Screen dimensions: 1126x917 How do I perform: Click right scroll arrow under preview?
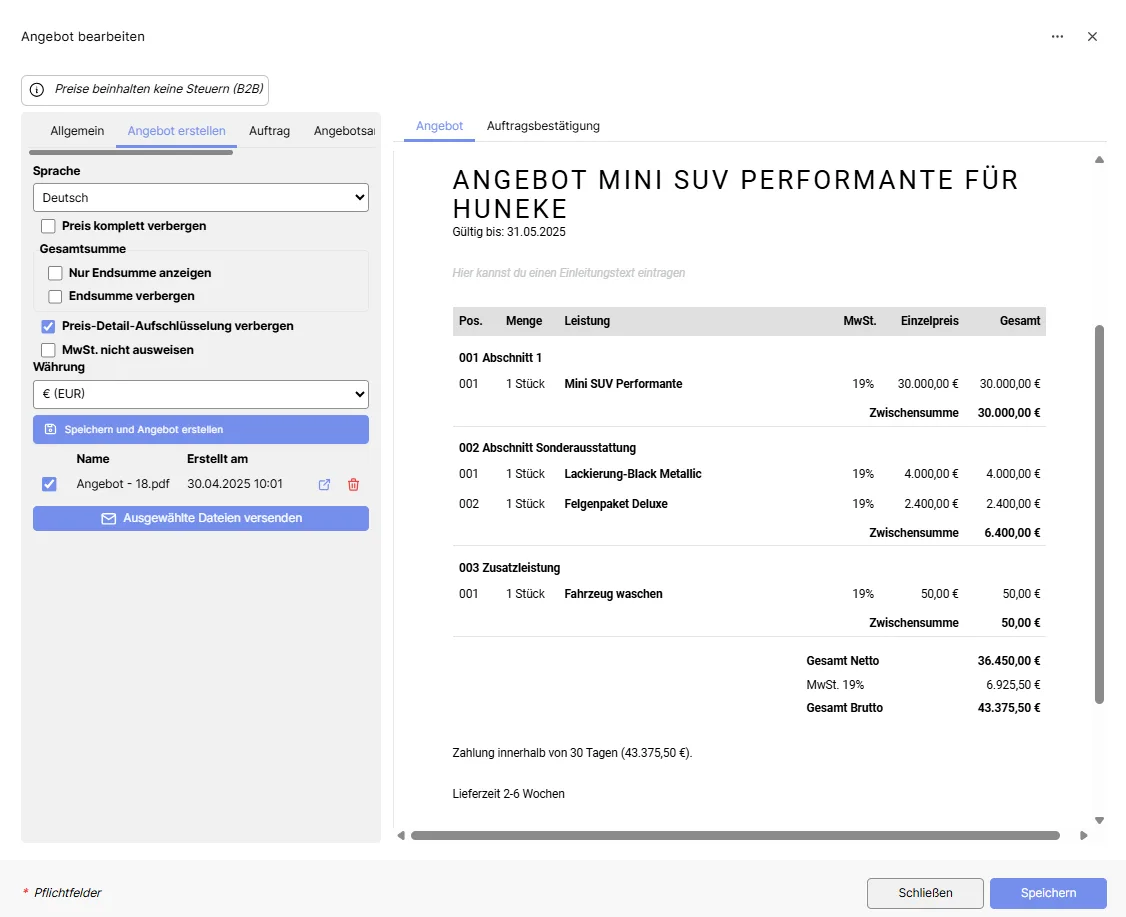click(1084, 835)
